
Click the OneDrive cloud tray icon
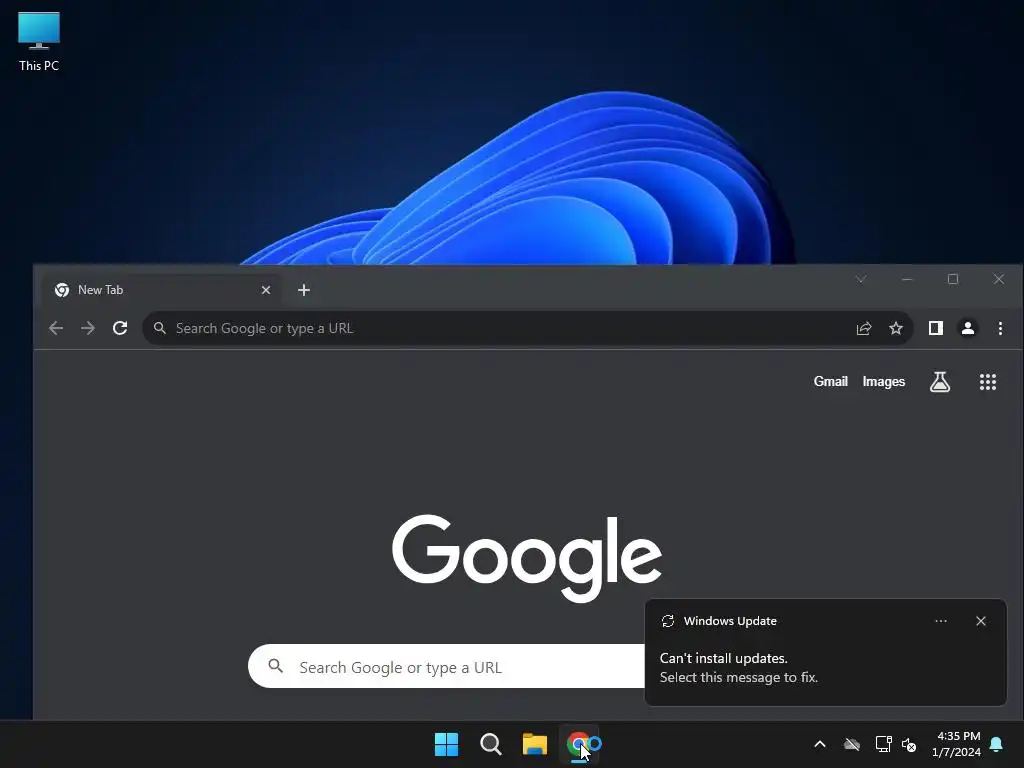852,744
